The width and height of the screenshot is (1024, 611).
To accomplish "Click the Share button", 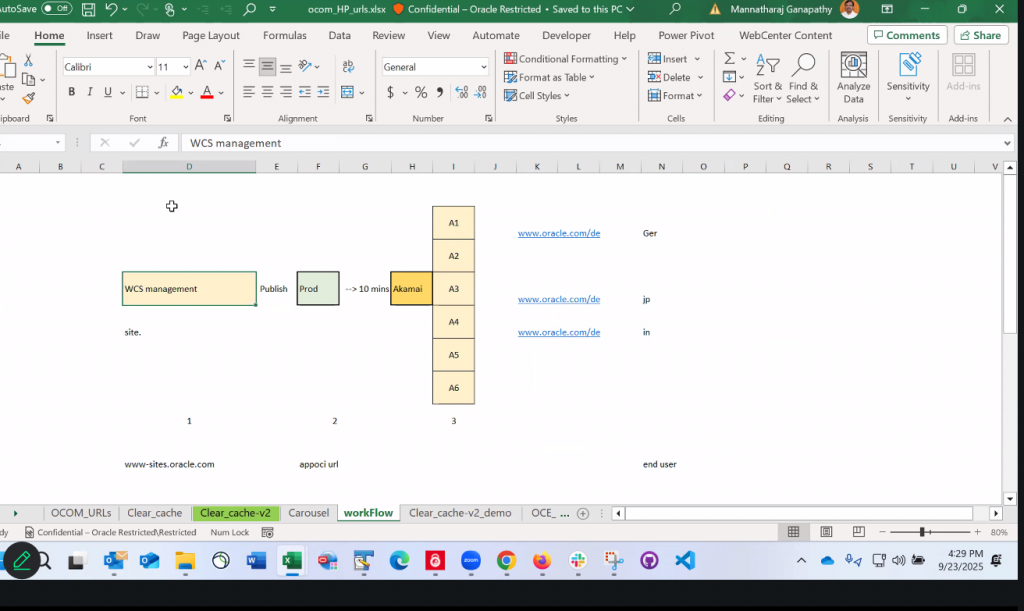I will (981, 35).
